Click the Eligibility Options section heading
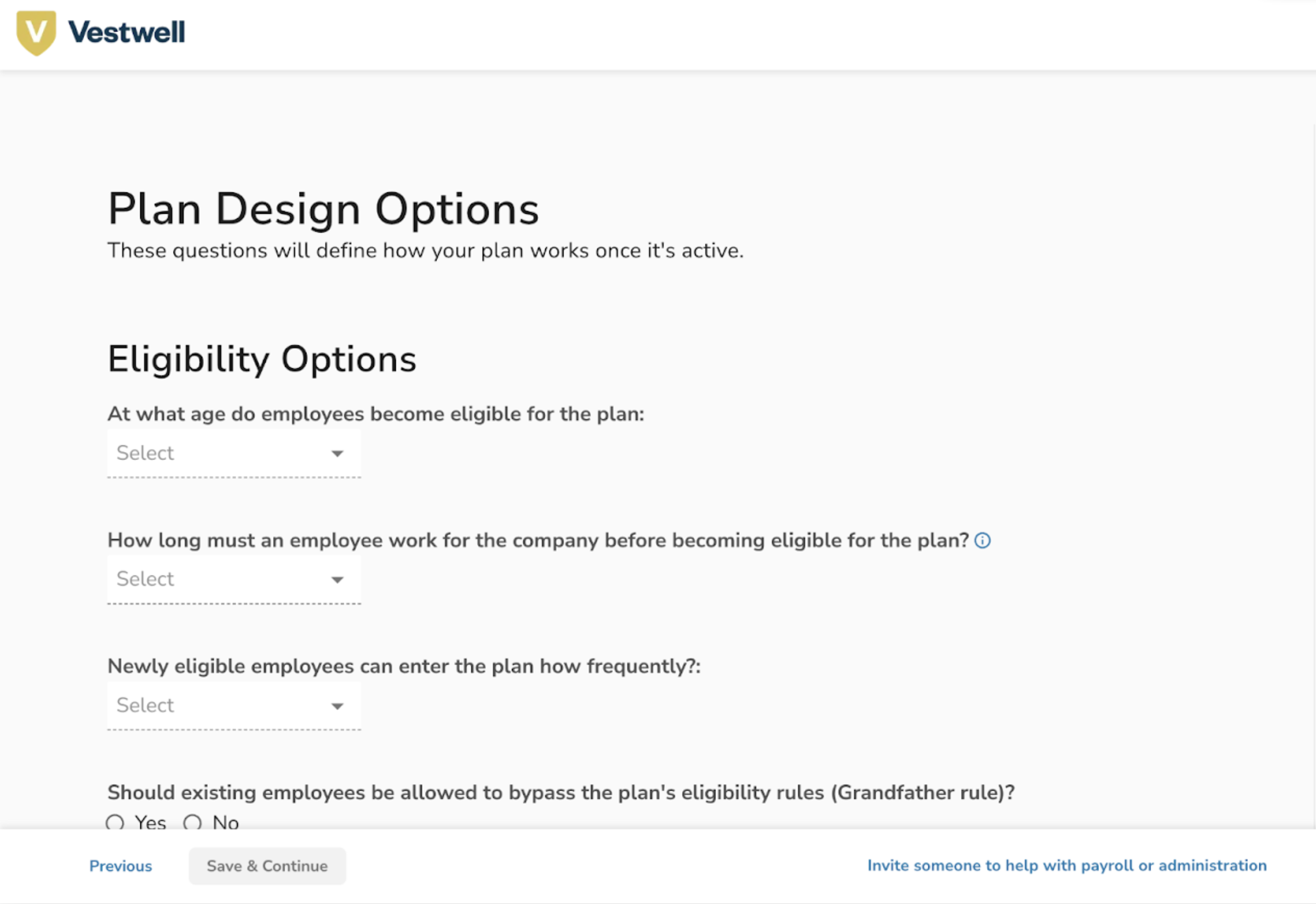 point(262,359)
